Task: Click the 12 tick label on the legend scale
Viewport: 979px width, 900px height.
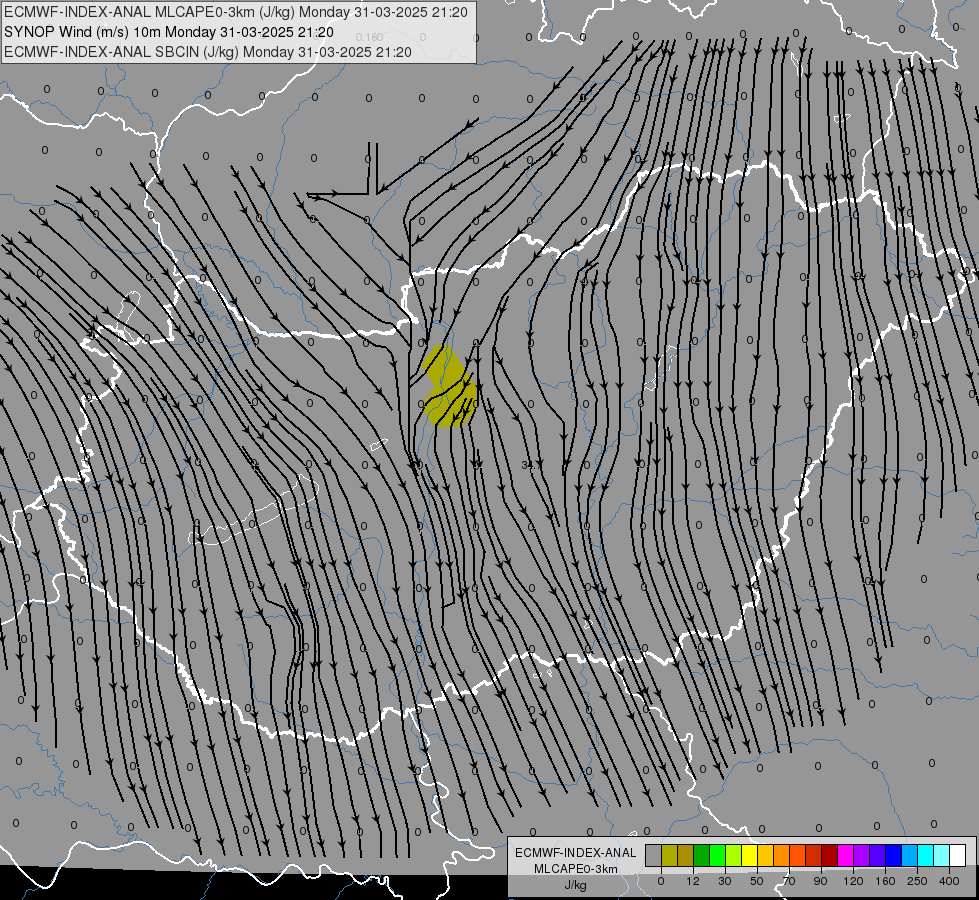Action: click(x=693, y=881)
